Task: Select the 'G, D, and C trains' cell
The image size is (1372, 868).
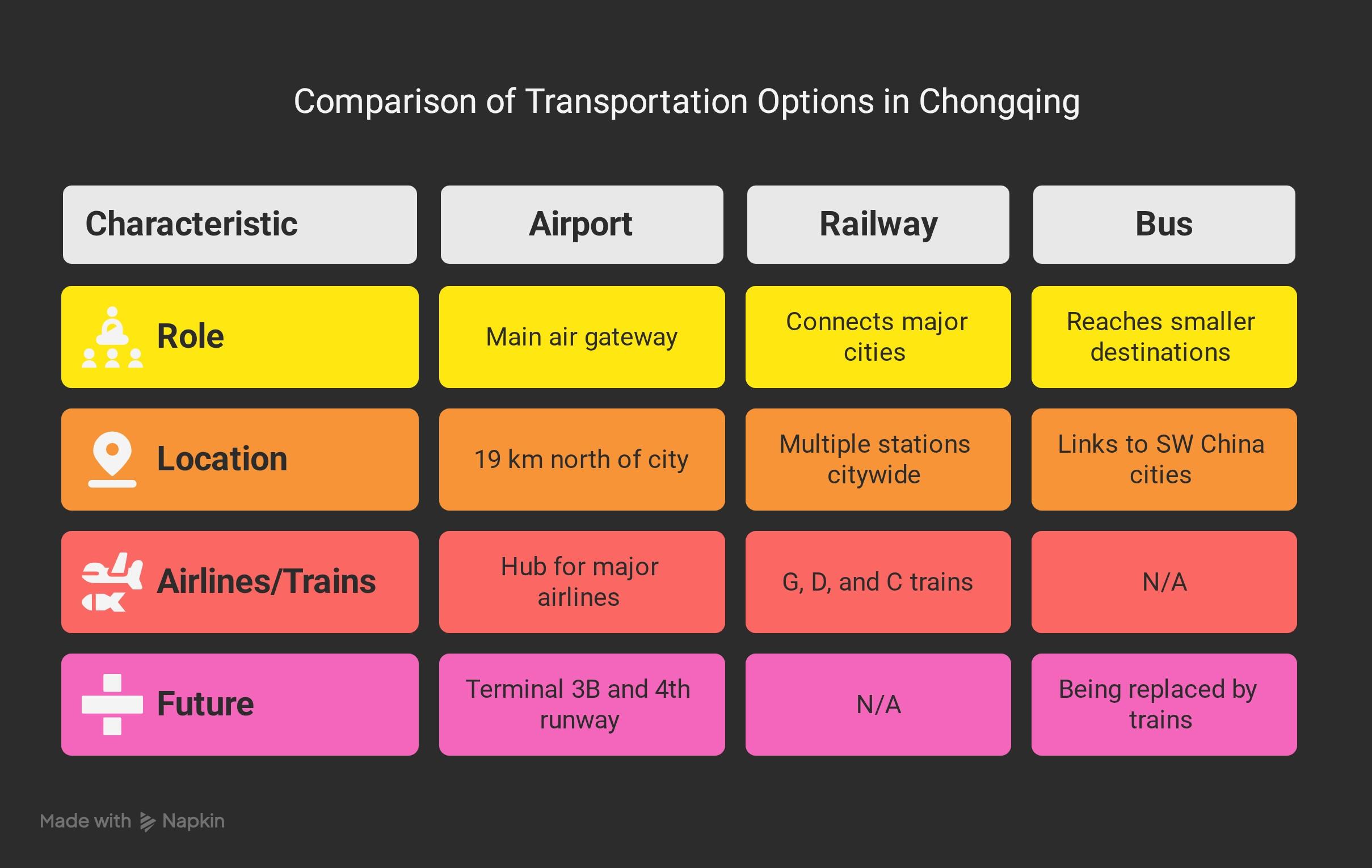Action: pos(878,582)
